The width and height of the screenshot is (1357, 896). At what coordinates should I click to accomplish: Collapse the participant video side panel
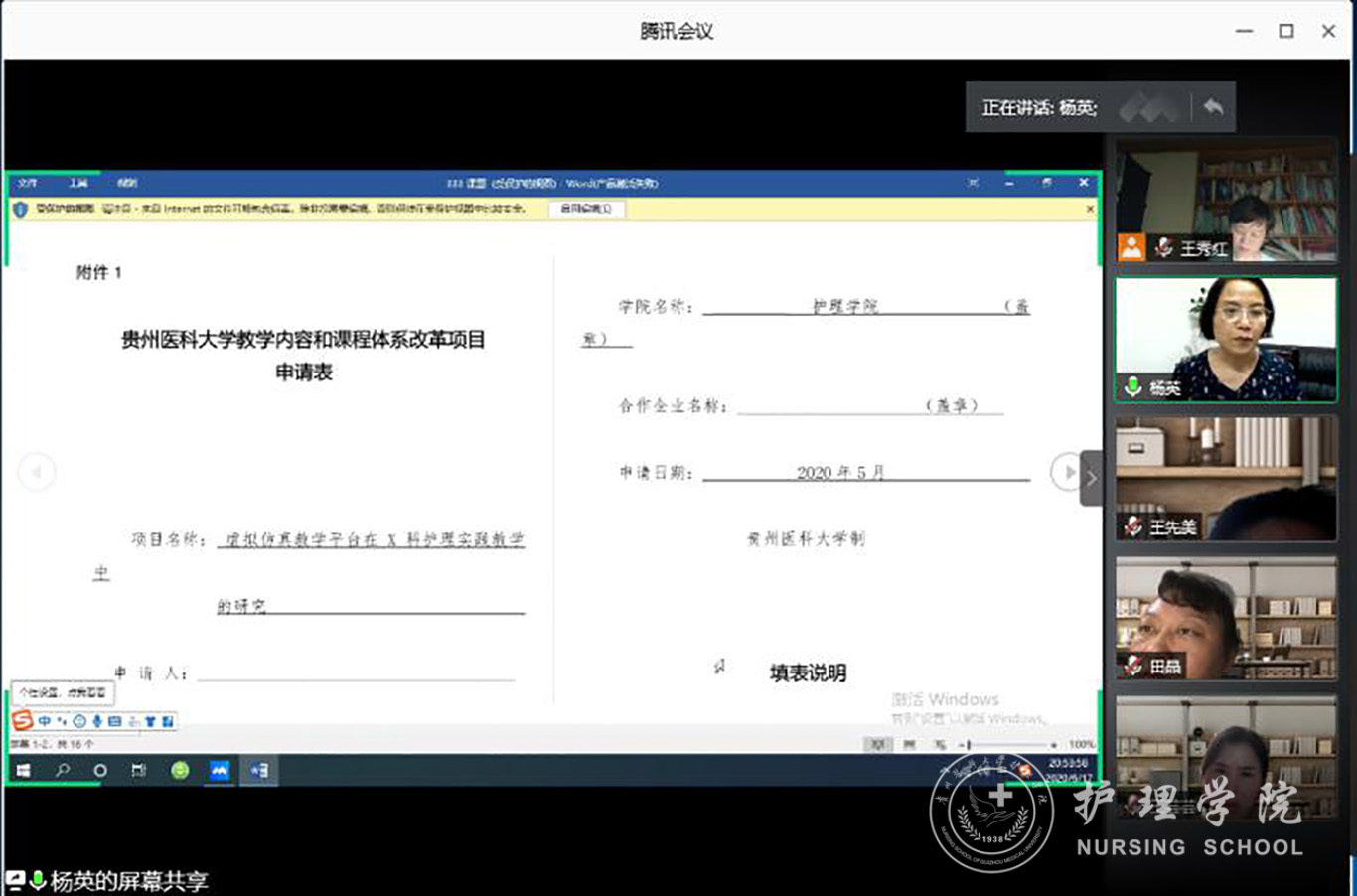pos(1091,478)
